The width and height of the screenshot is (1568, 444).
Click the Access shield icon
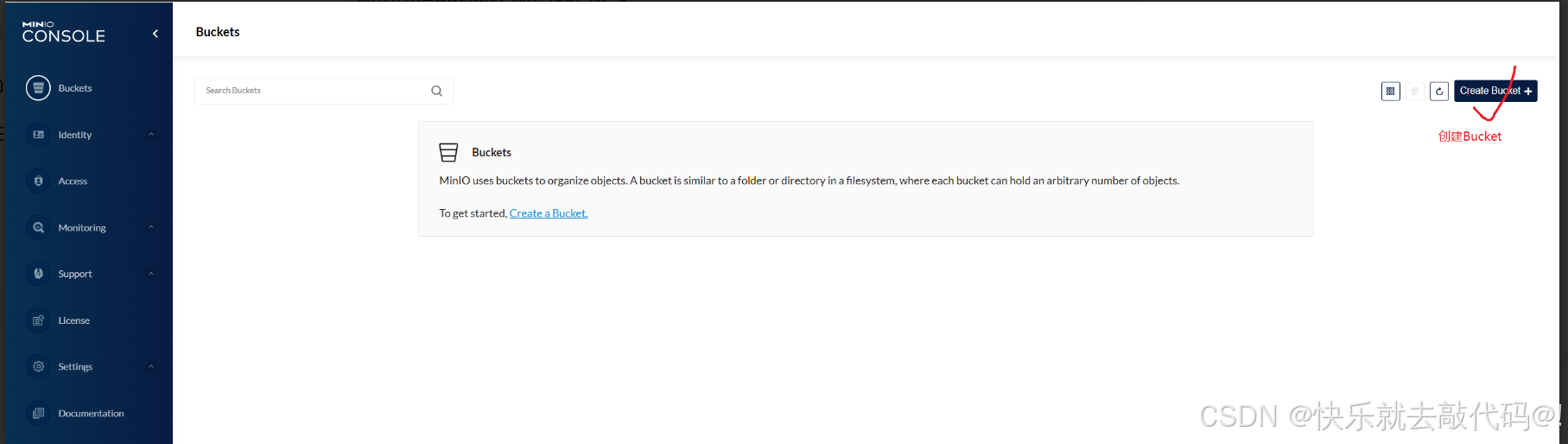coord(38,181)
